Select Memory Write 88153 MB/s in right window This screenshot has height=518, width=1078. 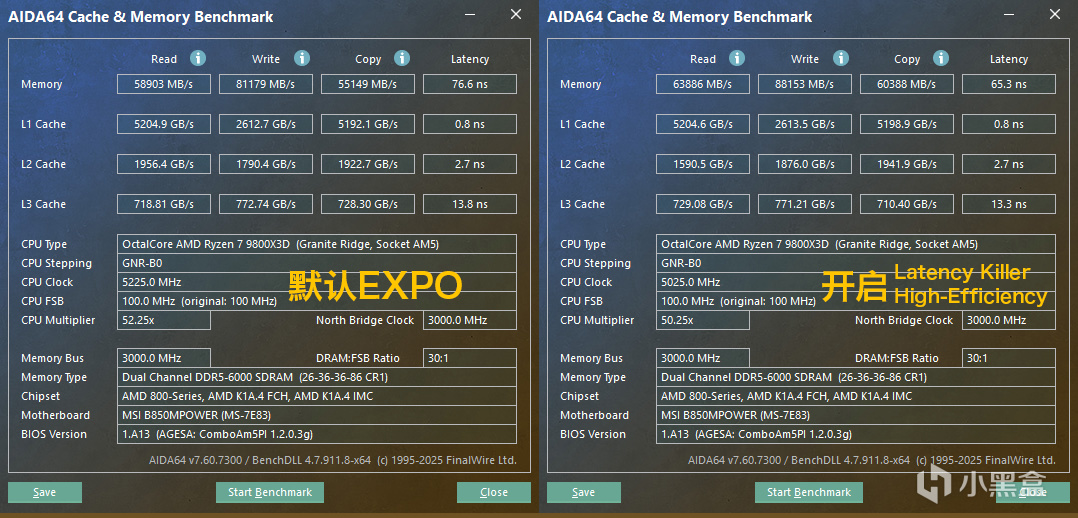(x=804, y=84)
